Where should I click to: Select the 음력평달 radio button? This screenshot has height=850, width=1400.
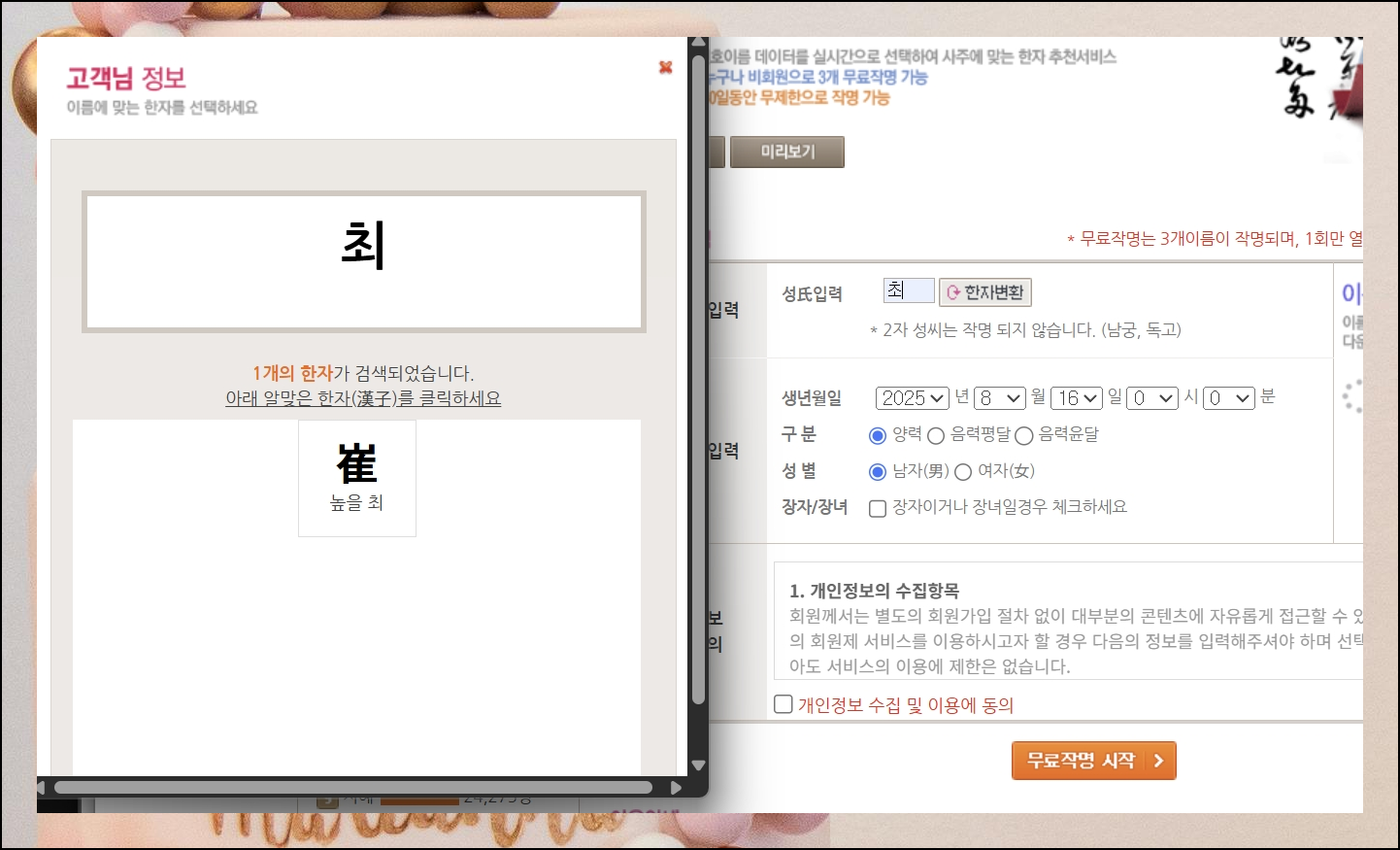click(x=936, y=435)
